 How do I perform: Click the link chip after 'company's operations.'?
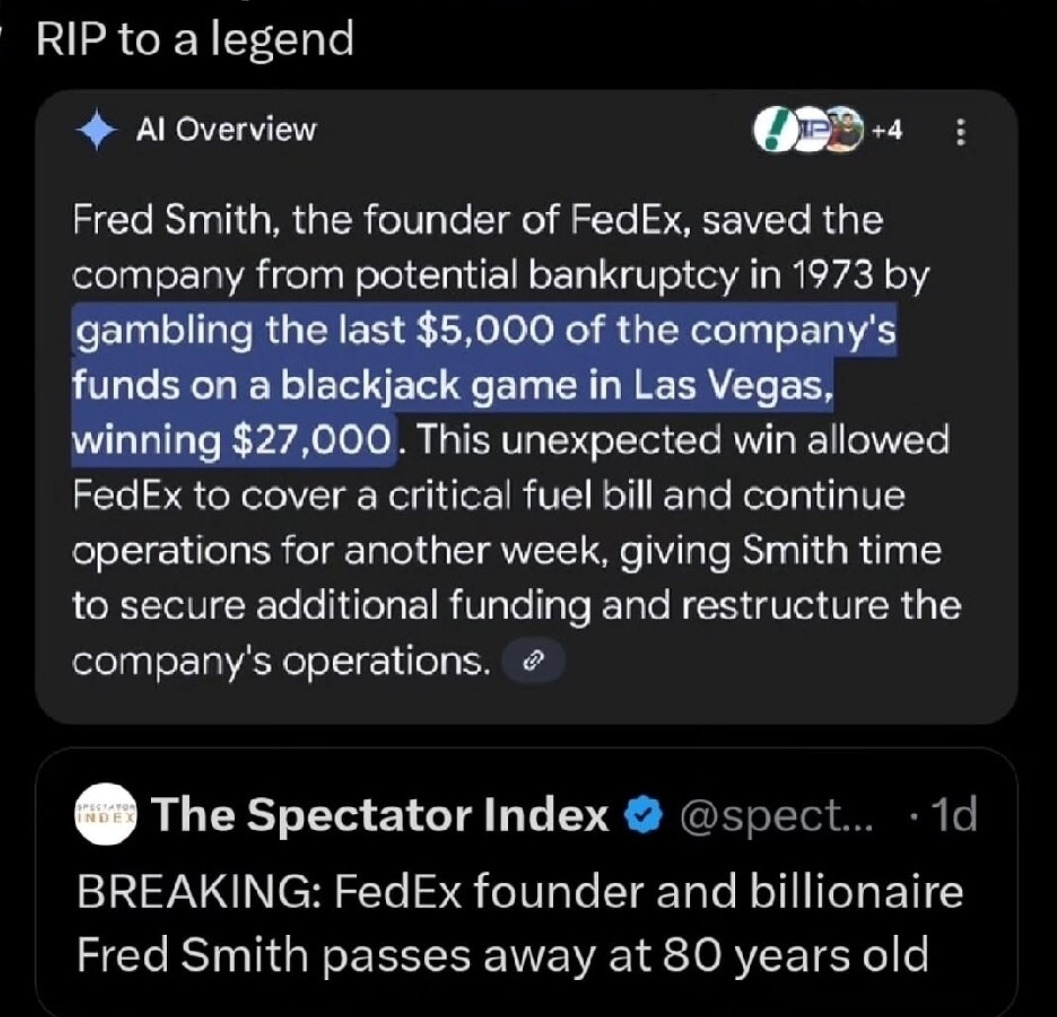[532, 661]
